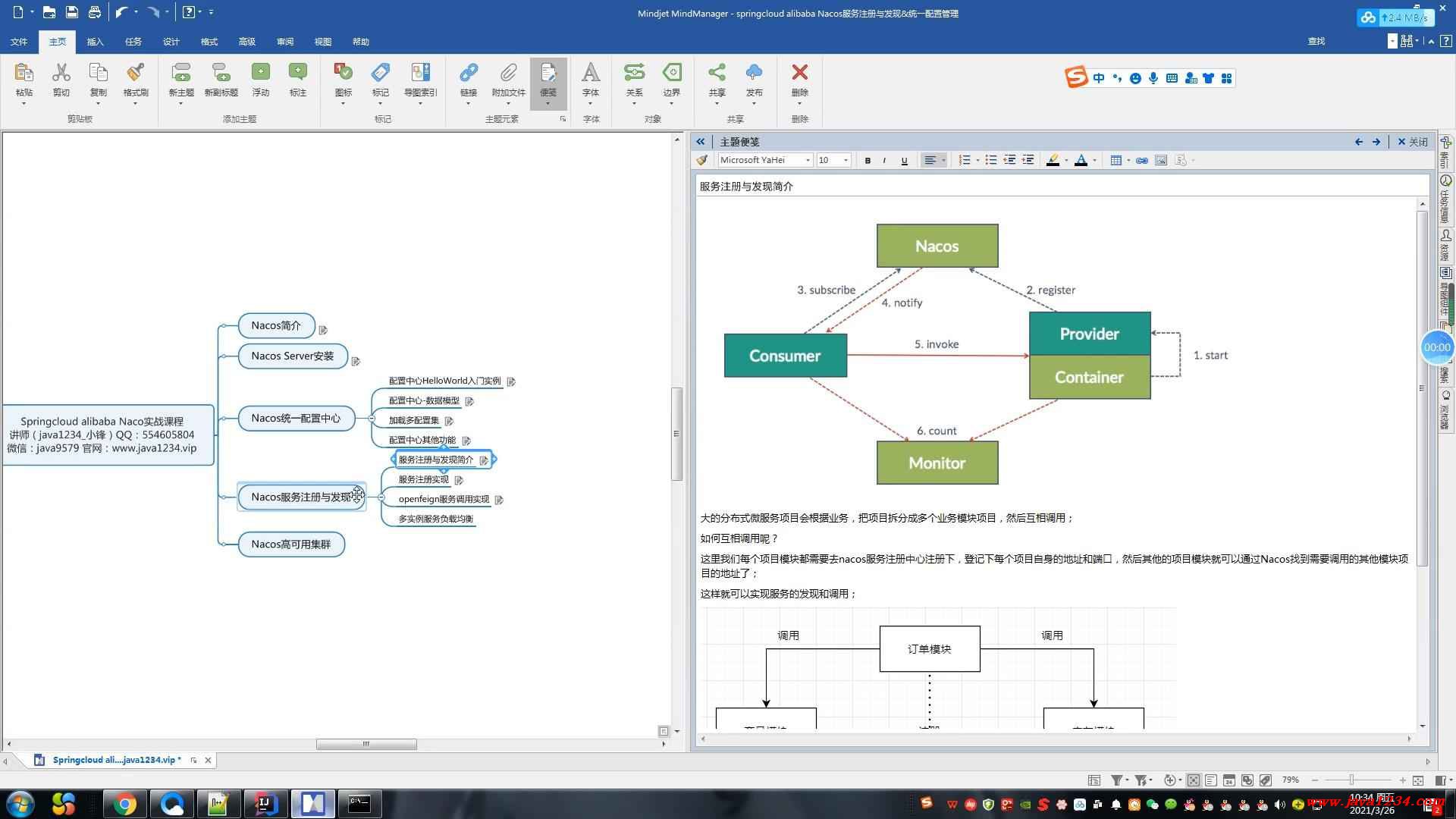The height and width of the screenshot is (819, 1456).
Task: Select the Nacos高可用集群 topic
Action: 291,544
